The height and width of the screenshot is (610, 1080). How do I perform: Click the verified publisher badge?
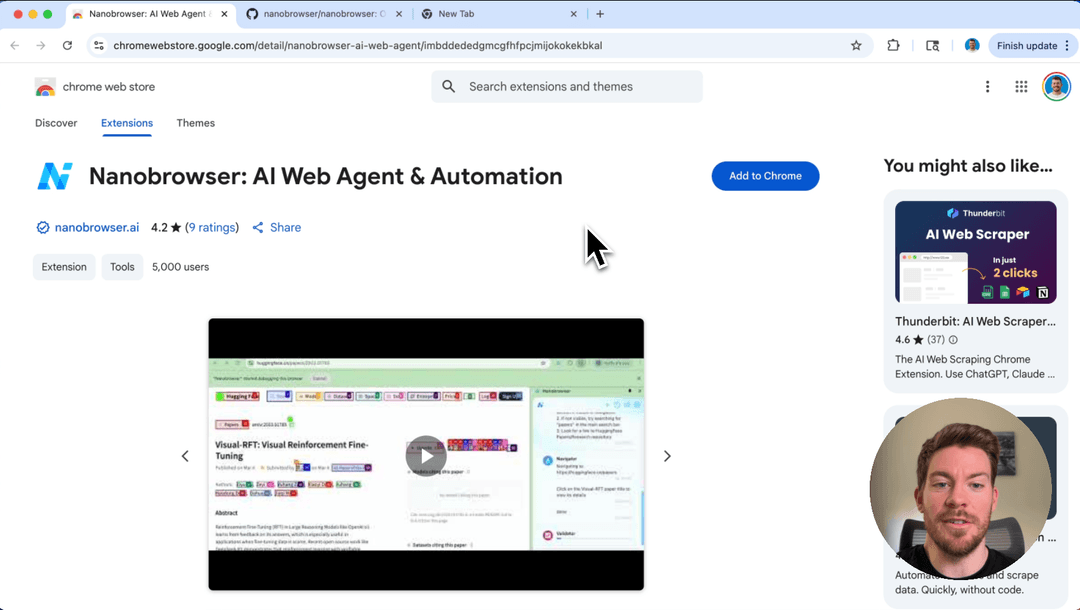[43, 227]
